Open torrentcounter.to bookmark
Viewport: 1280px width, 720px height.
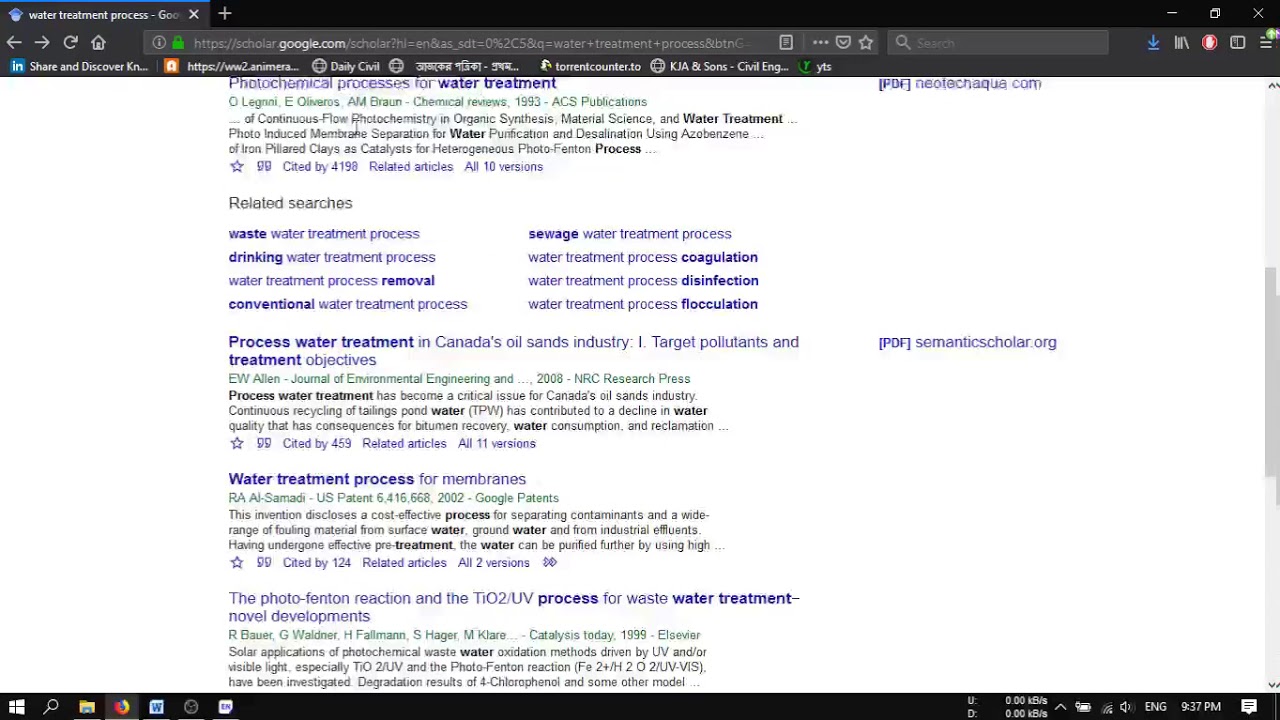[x=590, y=67]
